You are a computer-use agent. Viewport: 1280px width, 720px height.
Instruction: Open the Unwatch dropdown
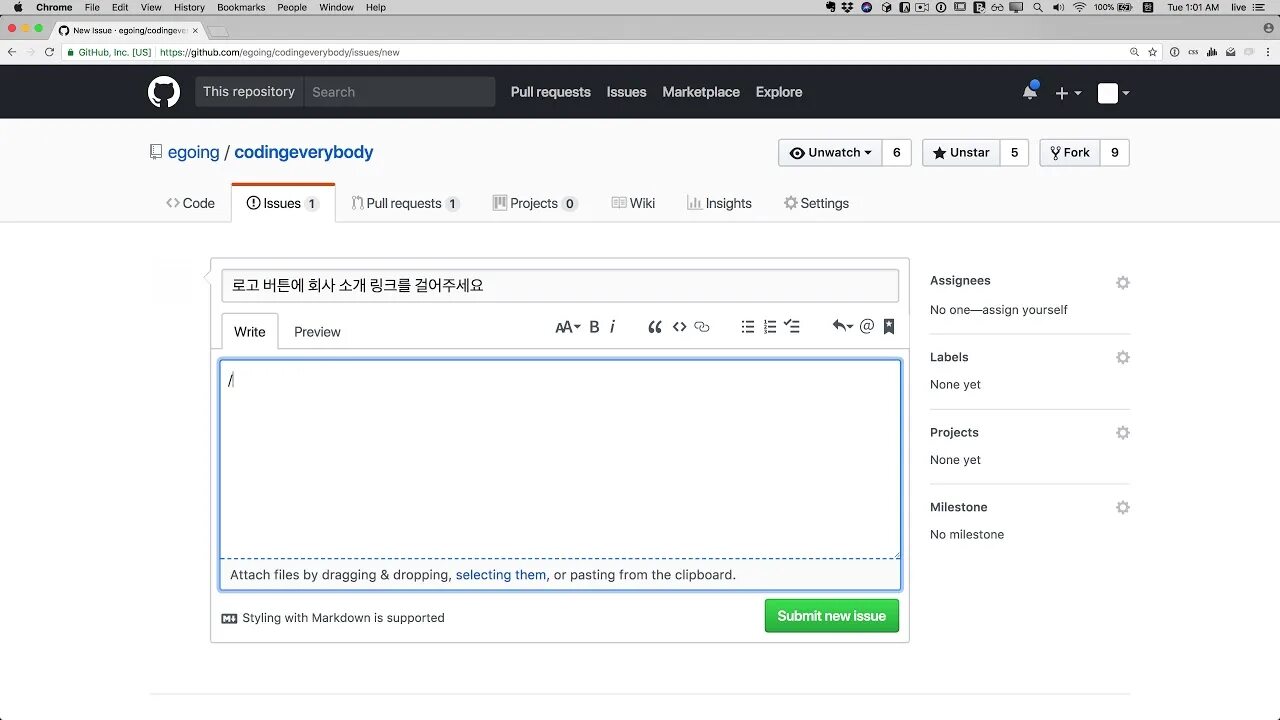pyautogui.click(x=830, y=153)
